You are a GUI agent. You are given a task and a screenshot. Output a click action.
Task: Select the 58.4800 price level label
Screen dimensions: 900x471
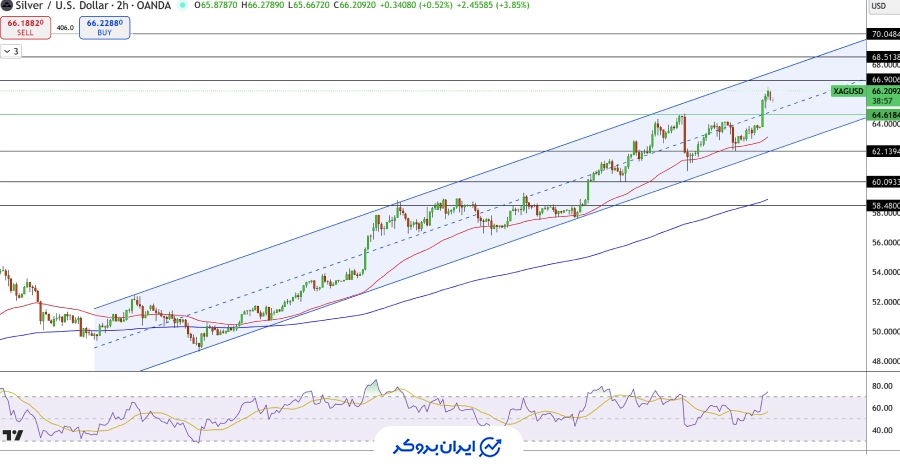tap(884, 206)
